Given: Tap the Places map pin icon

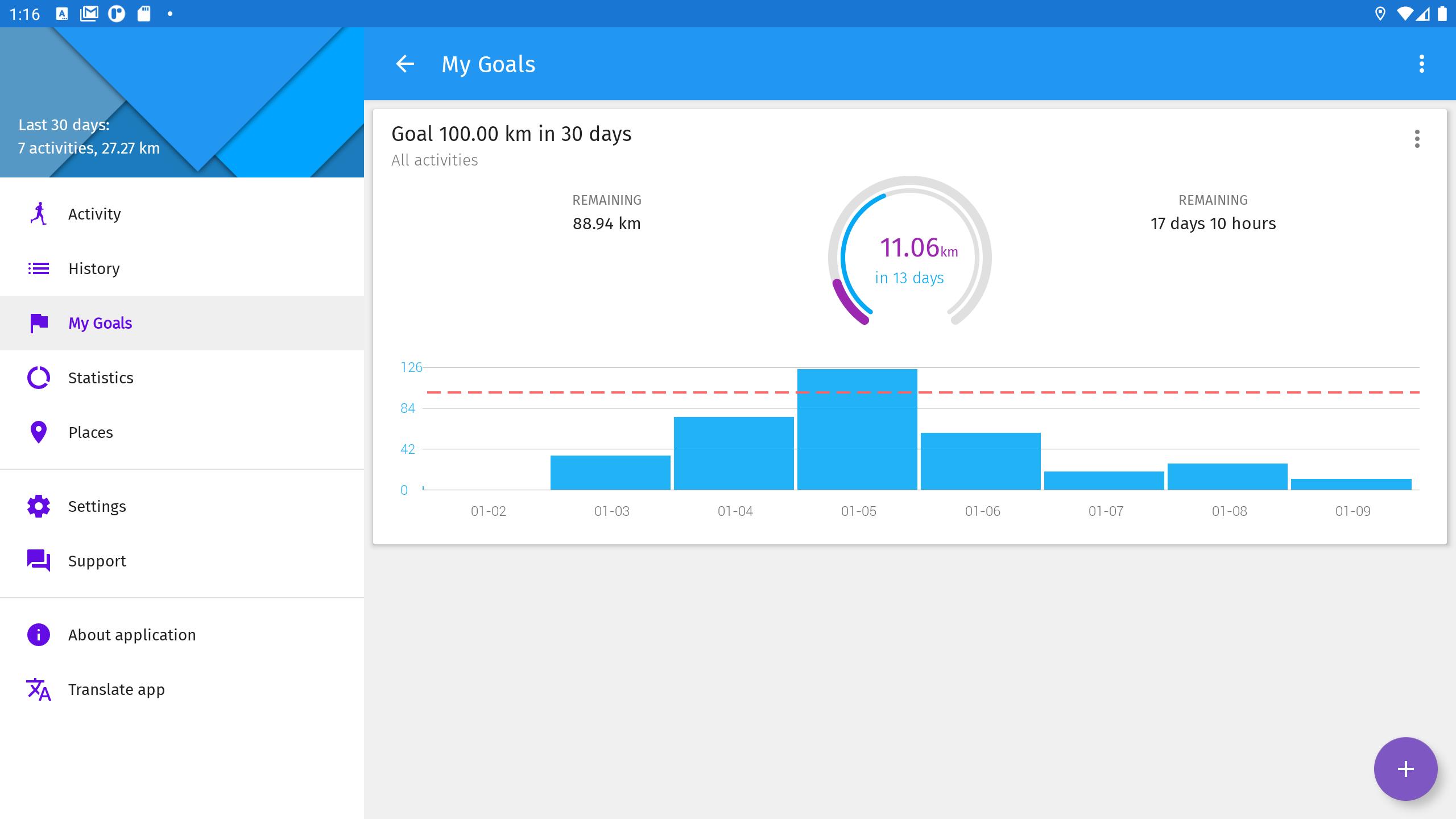Looking at the screenshot, I should (x=39, y=432).
